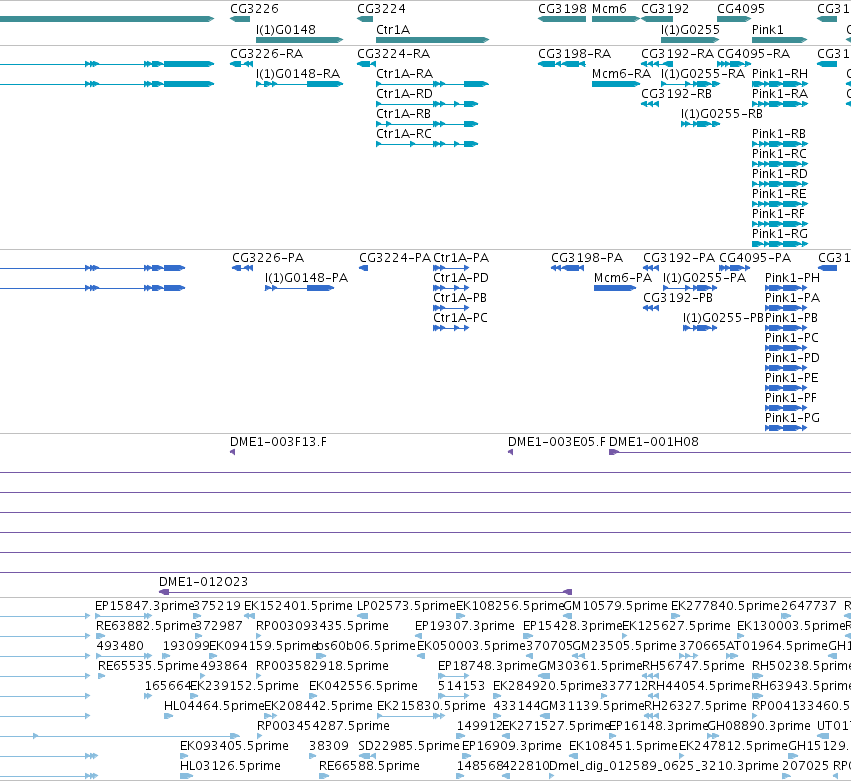Click the RE63882.5prime EST label
The height and width of the screenshot is (781, 851).
145,626
